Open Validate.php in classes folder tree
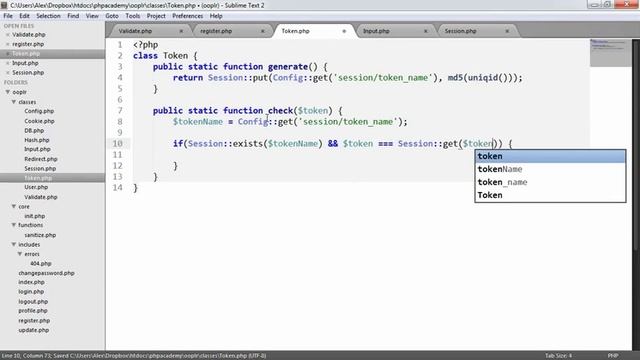Screen dimensions: 640x360 point(41,197)
